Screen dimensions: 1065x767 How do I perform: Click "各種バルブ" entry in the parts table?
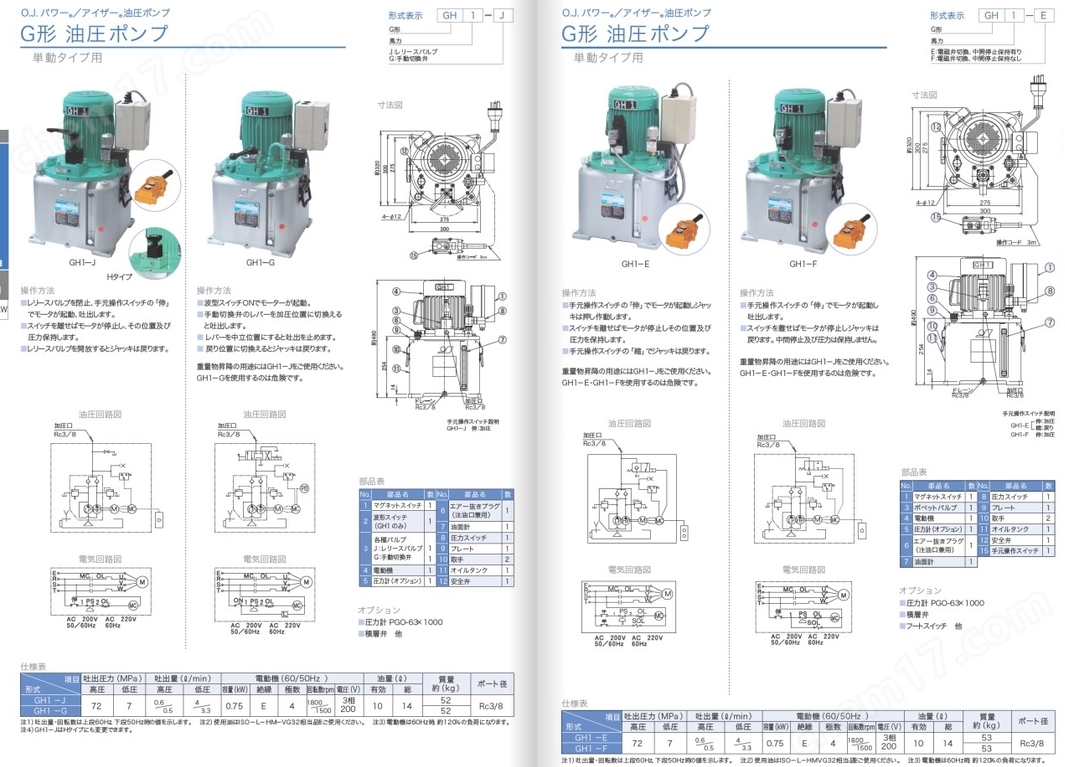(x=399, y=548)
